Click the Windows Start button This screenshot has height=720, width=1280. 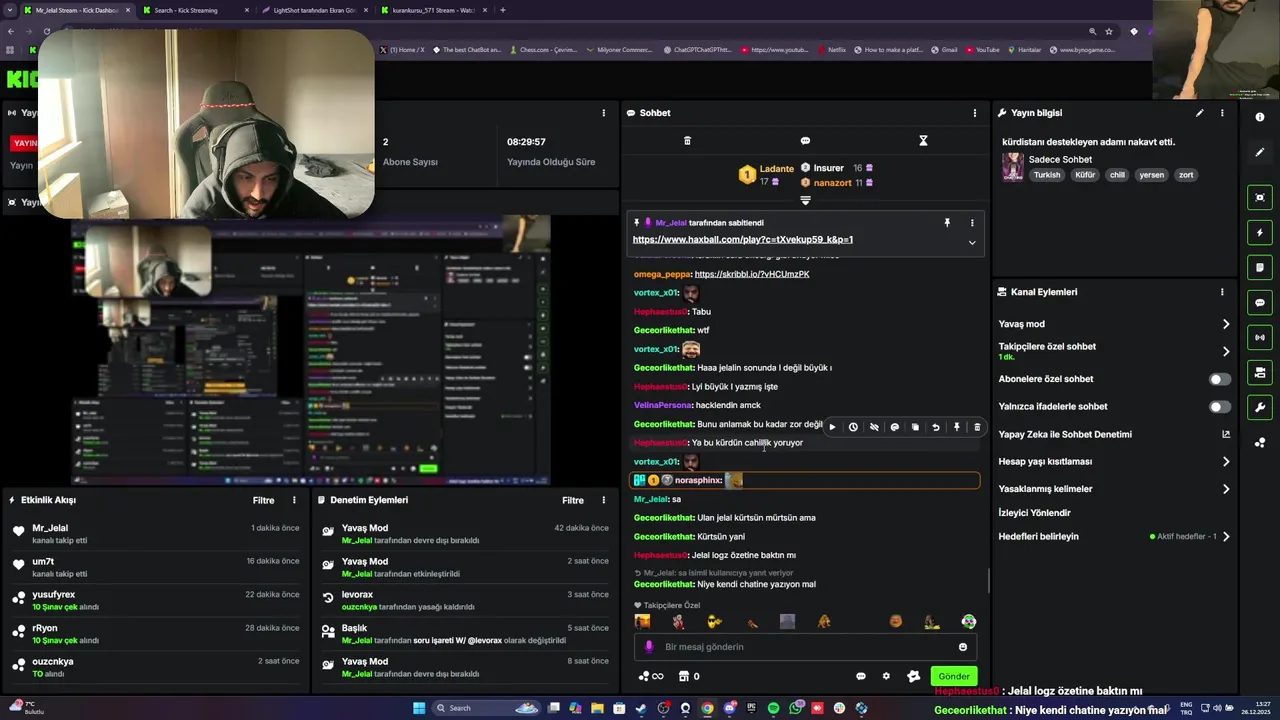click(419, 708)
